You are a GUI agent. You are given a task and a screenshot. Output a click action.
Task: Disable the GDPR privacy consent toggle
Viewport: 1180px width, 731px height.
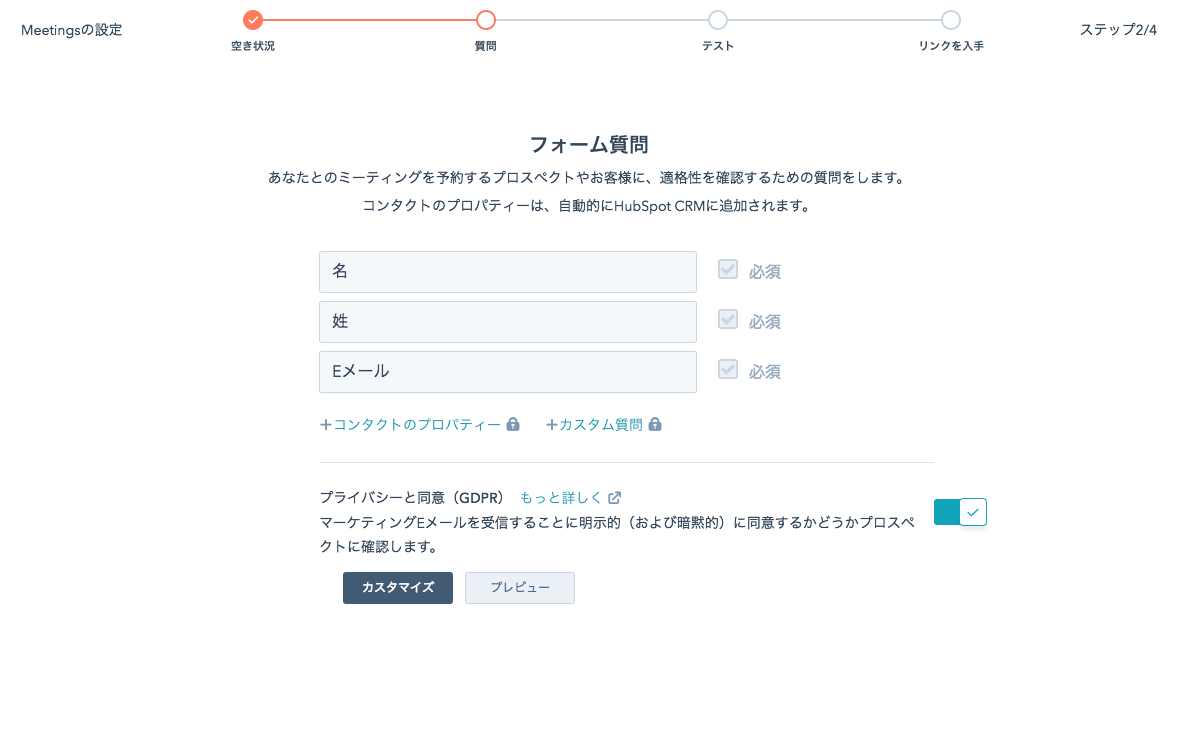(960, 512)
